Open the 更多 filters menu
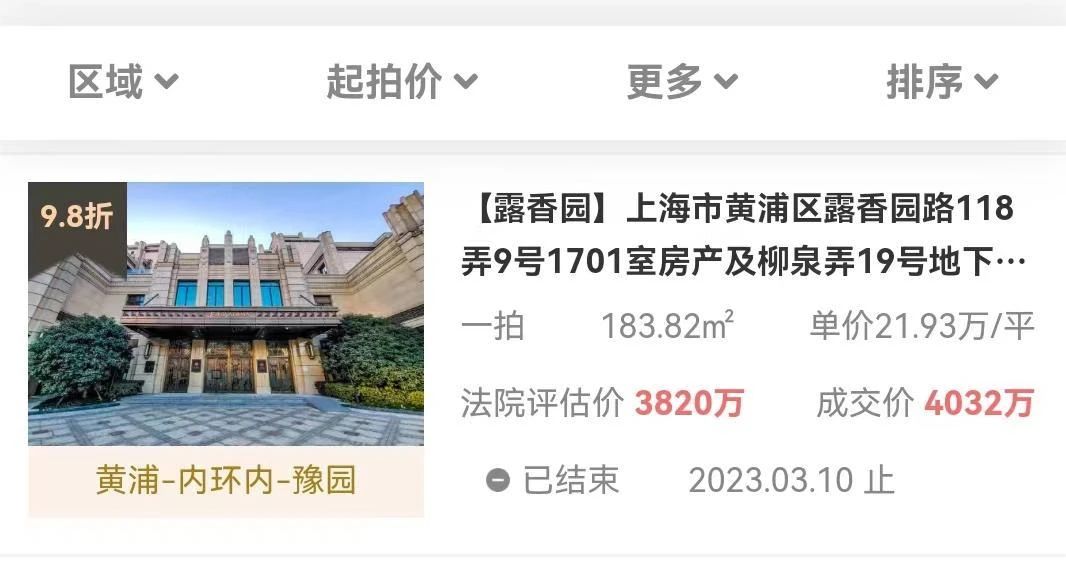The image size is (1066, 564). [x=682, y=82]
